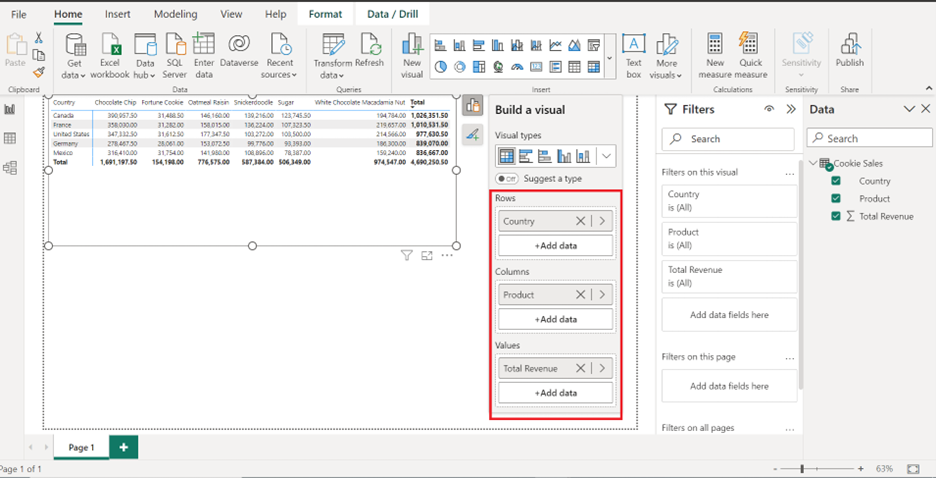Toggle Filters pane visibility eye icon
The height and width of the screenshot is (478, 936).
point(769,109)
